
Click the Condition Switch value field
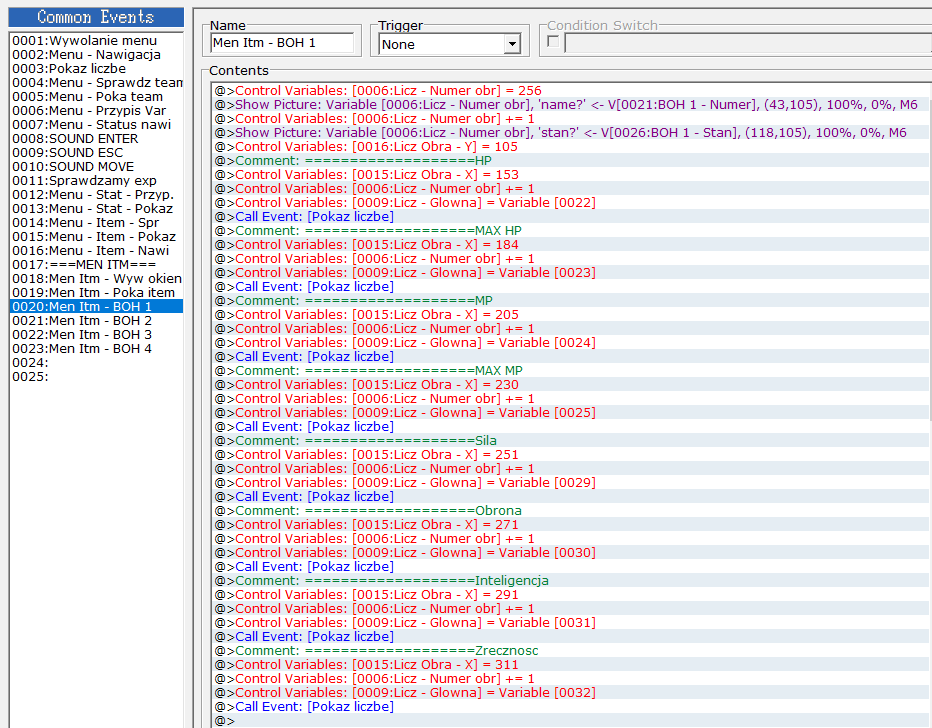click(748, 43)
